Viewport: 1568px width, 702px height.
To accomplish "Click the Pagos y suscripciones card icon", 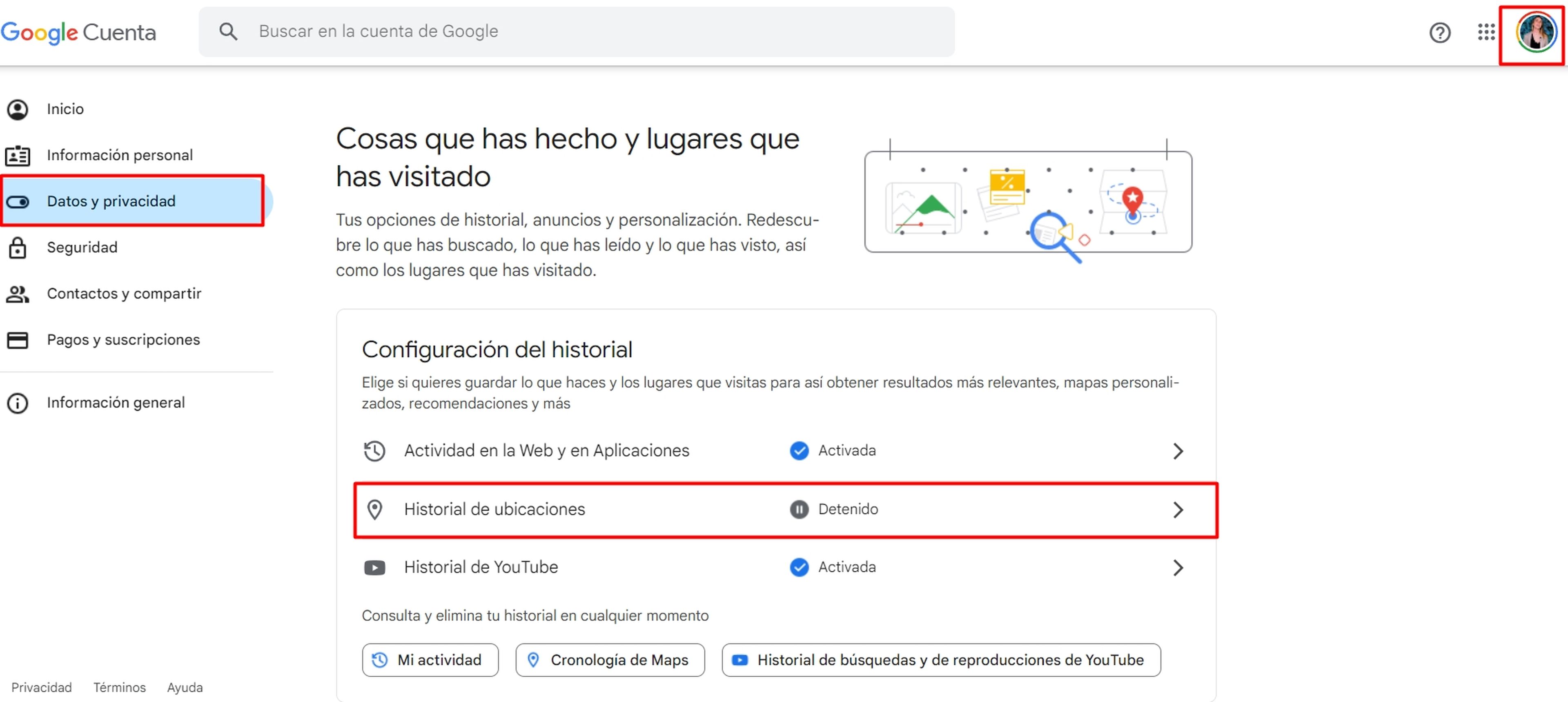I will 18,340.
